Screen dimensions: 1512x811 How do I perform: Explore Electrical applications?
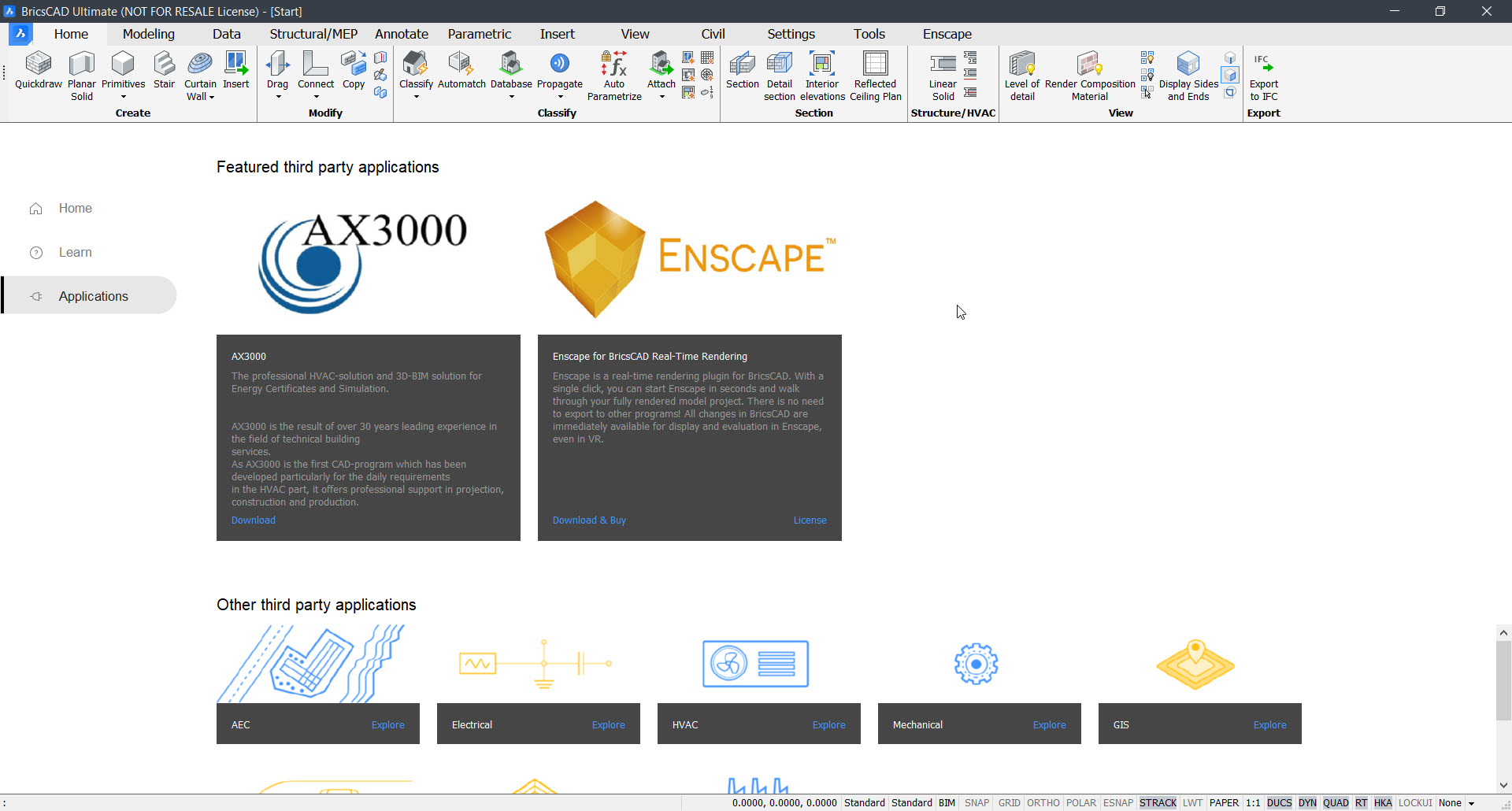609,725
